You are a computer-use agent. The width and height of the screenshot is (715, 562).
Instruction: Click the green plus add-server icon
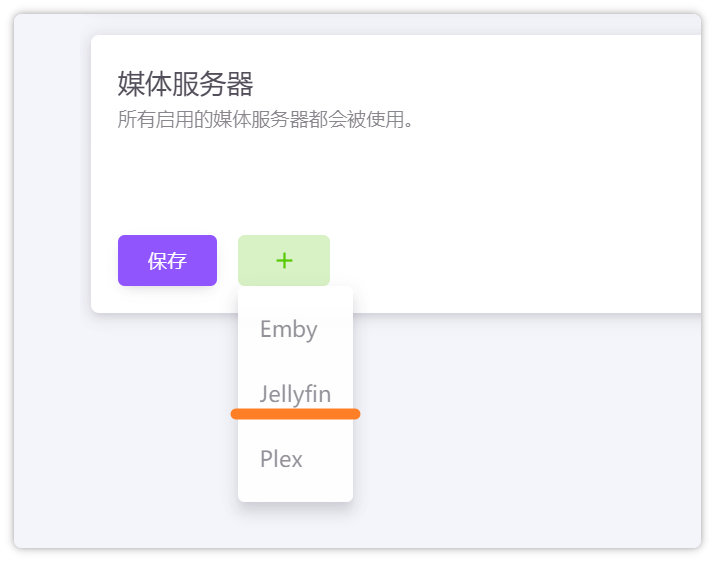point(284,261)
